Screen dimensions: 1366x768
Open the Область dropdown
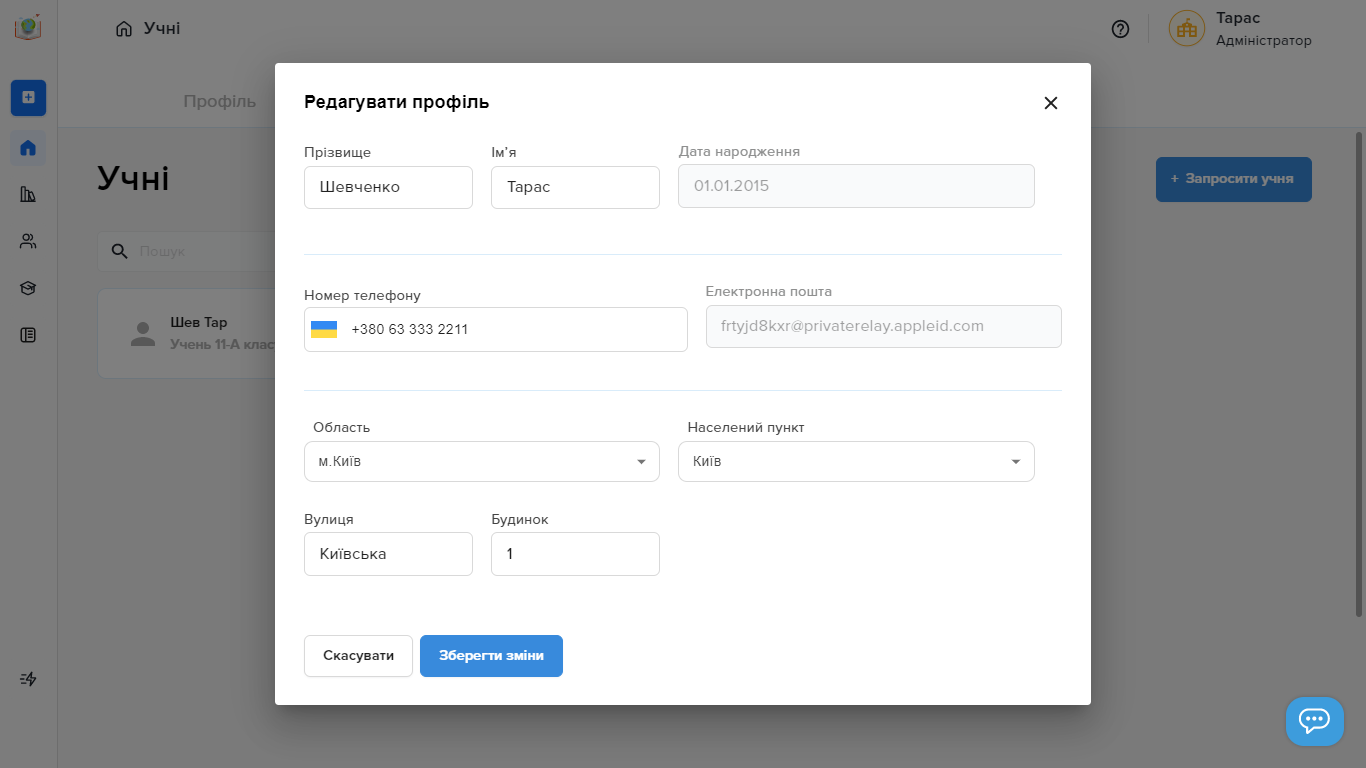482,462
